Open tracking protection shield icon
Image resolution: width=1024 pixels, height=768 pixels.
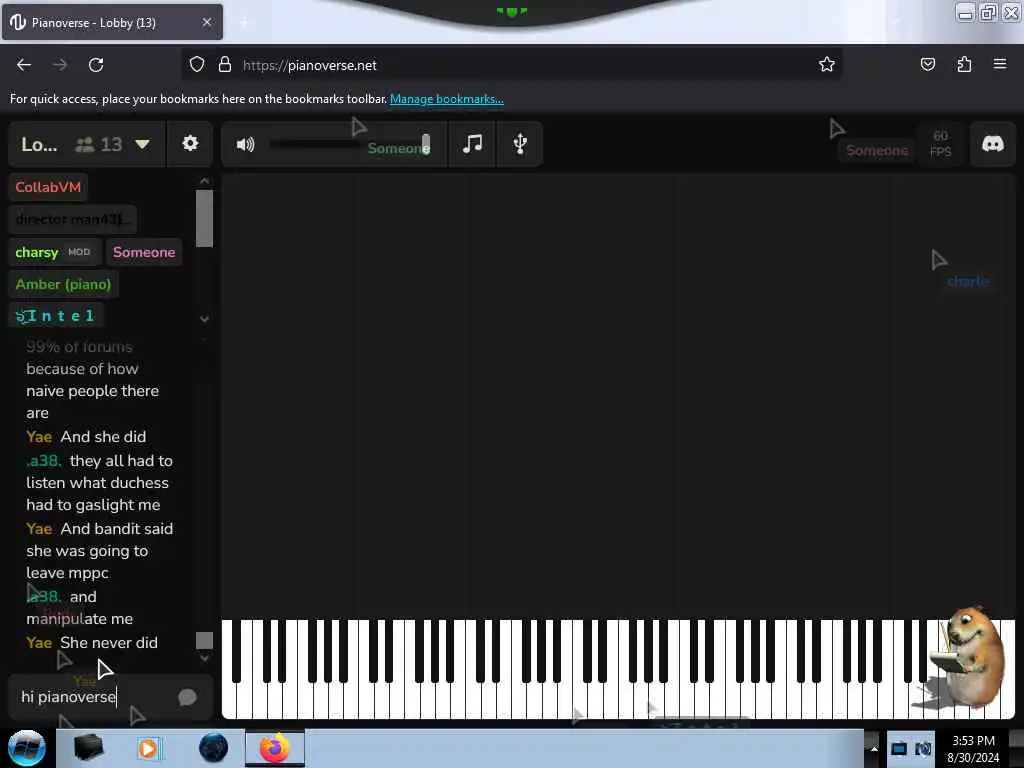point(197,65)
